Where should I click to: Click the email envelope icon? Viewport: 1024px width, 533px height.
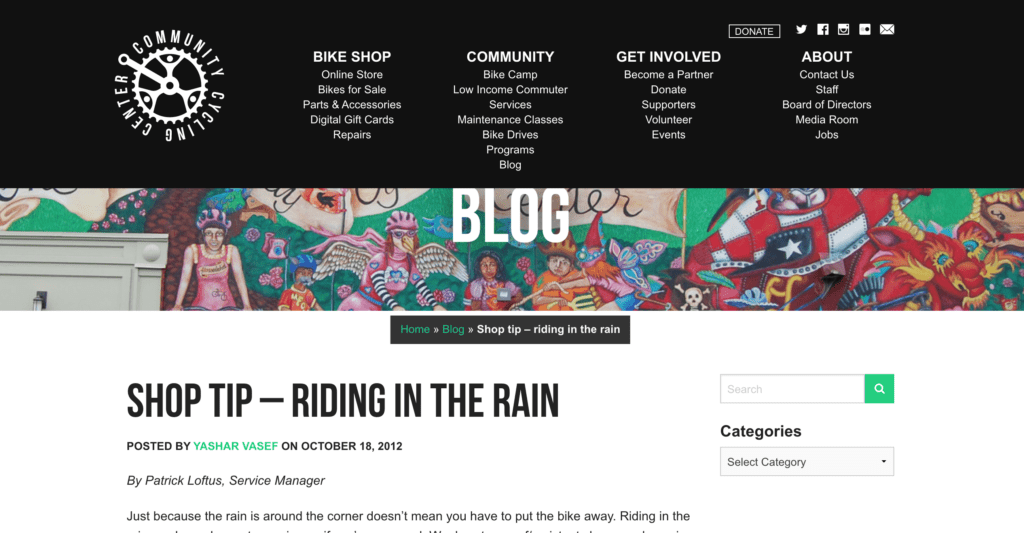click(x=887, y=29)
